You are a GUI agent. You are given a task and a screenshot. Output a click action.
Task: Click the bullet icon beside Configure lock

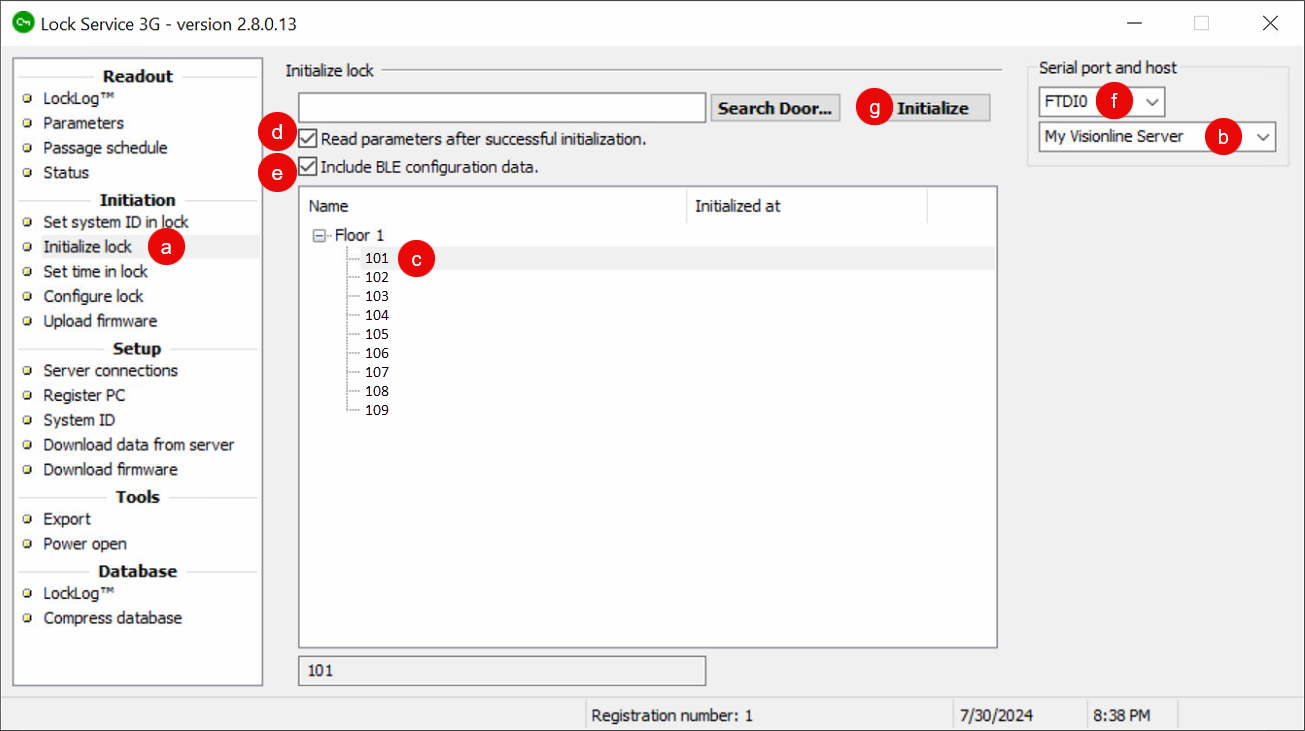pyautogui.click(x=28, y=297)
